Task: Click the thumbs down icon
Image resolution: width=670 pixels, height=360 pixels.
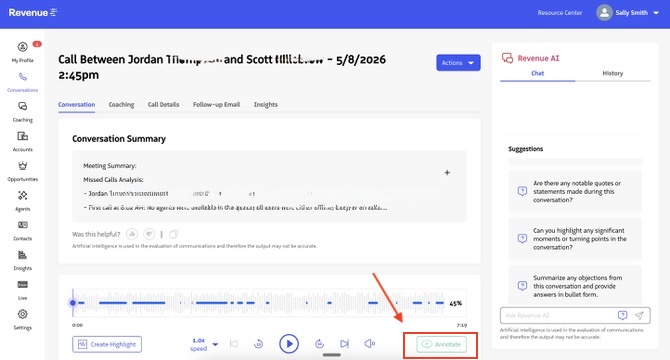Action: click(x=149, y=234)
